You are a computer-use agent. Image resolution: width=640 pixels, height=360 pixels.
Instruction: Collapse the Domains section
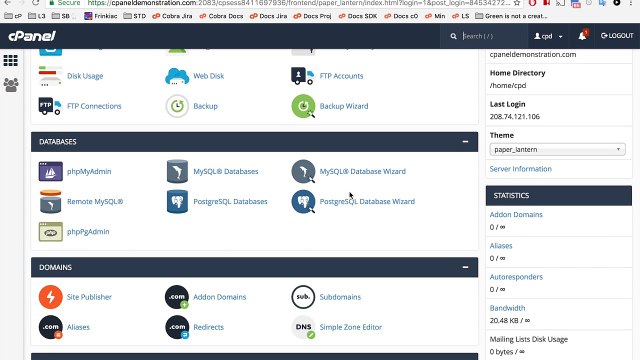coord(465,267)
